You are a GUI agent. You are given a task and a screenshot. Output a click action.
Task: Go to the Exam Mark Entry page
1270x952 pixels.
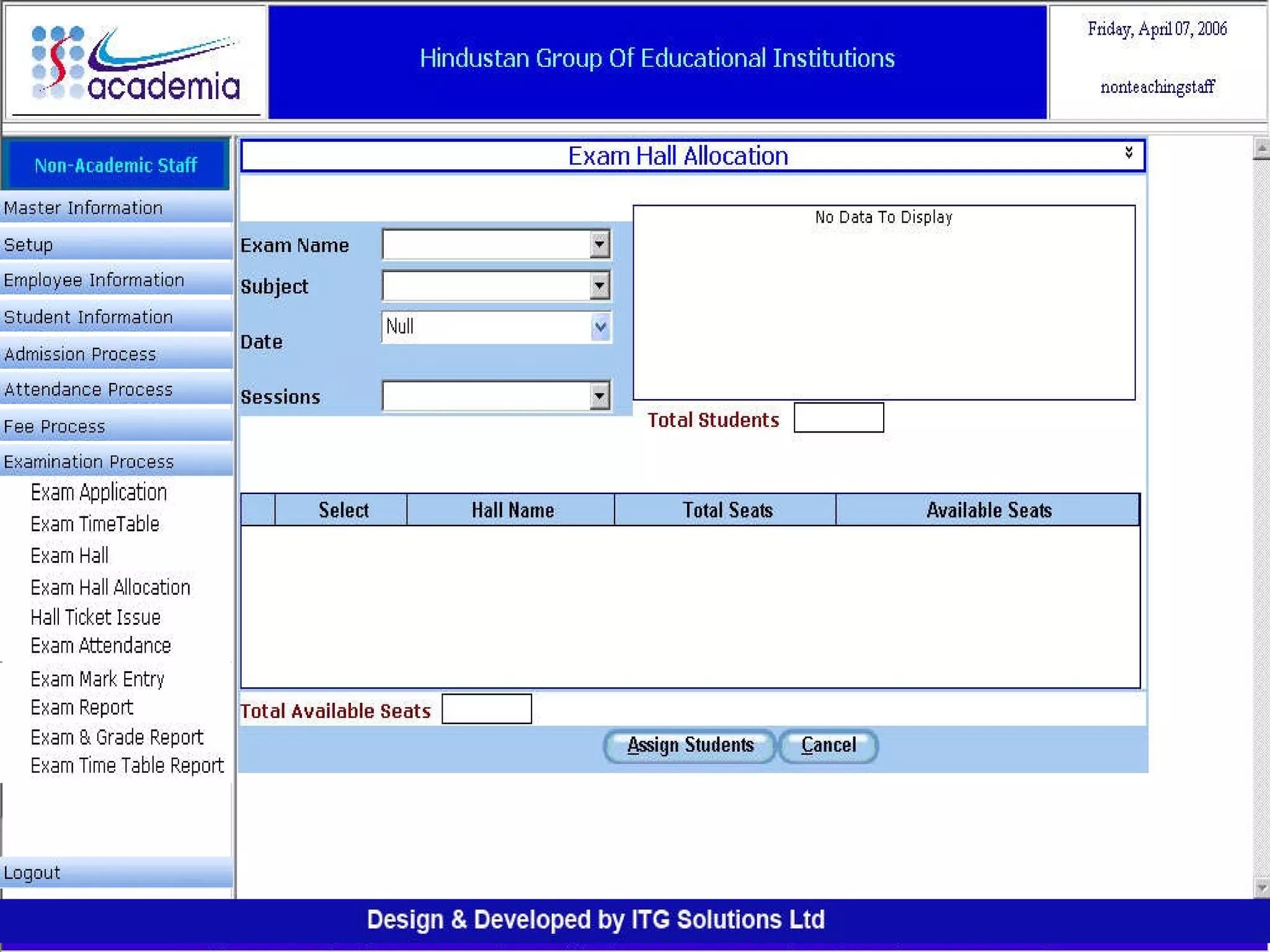pos(97,679)
